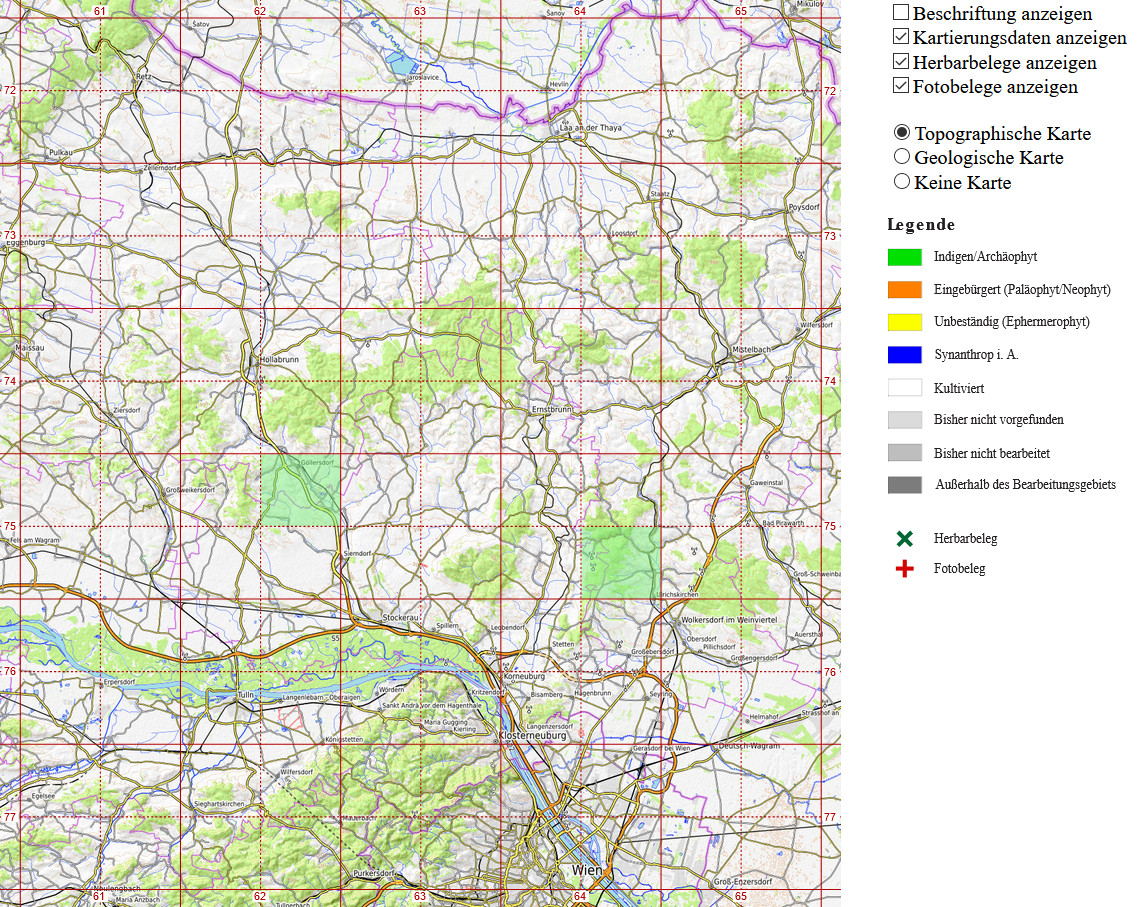Click green highlighted quadrant at Göllersdorf
1140x907 pixels.
tap(300, 490)
